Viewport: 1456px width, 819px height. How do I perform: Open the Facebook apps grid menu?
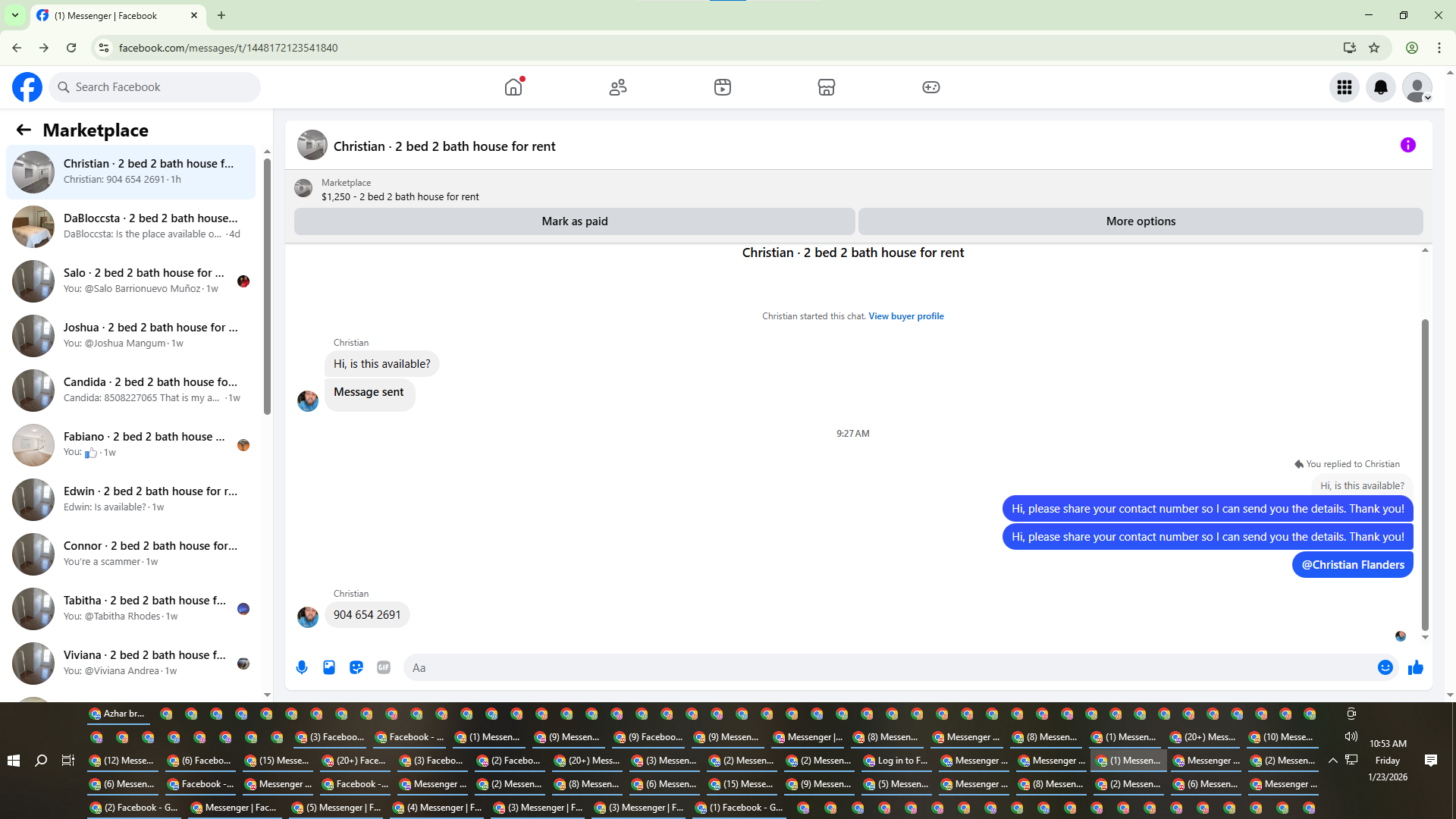1344,87
